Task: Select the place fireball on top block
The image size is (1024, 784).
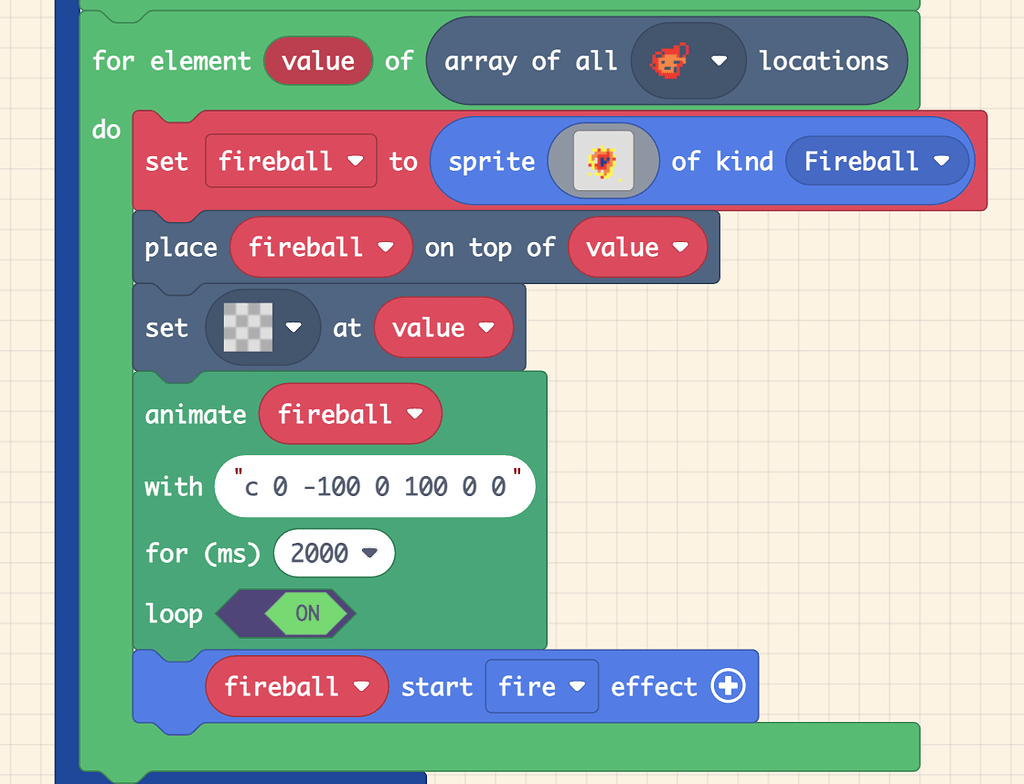Action: click(x=180, y=247)
